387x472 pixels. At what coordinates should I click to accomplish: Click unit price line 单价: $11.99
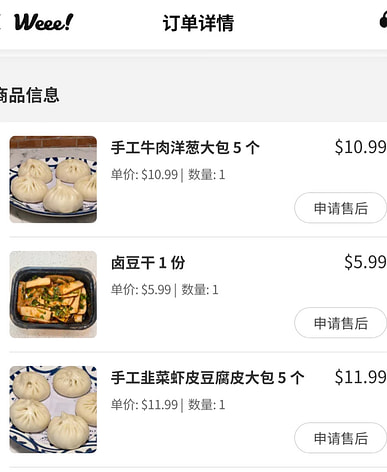tap(144, 405)
